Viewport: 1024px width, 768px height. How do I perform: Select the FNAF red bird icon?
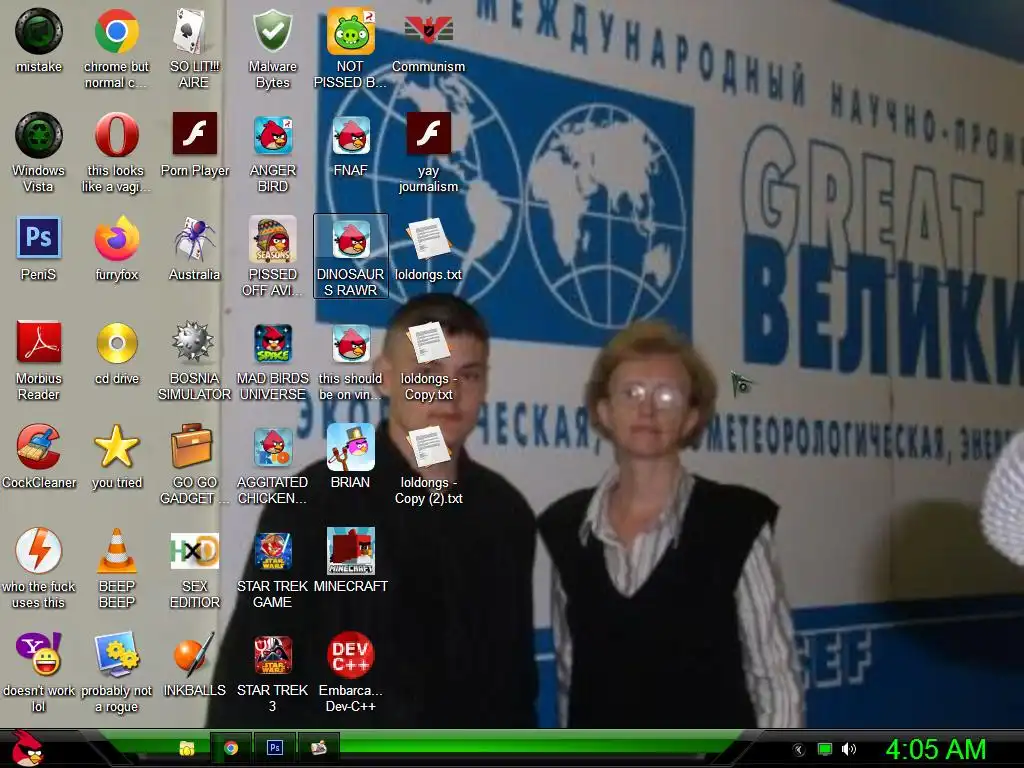coord(351,135)
